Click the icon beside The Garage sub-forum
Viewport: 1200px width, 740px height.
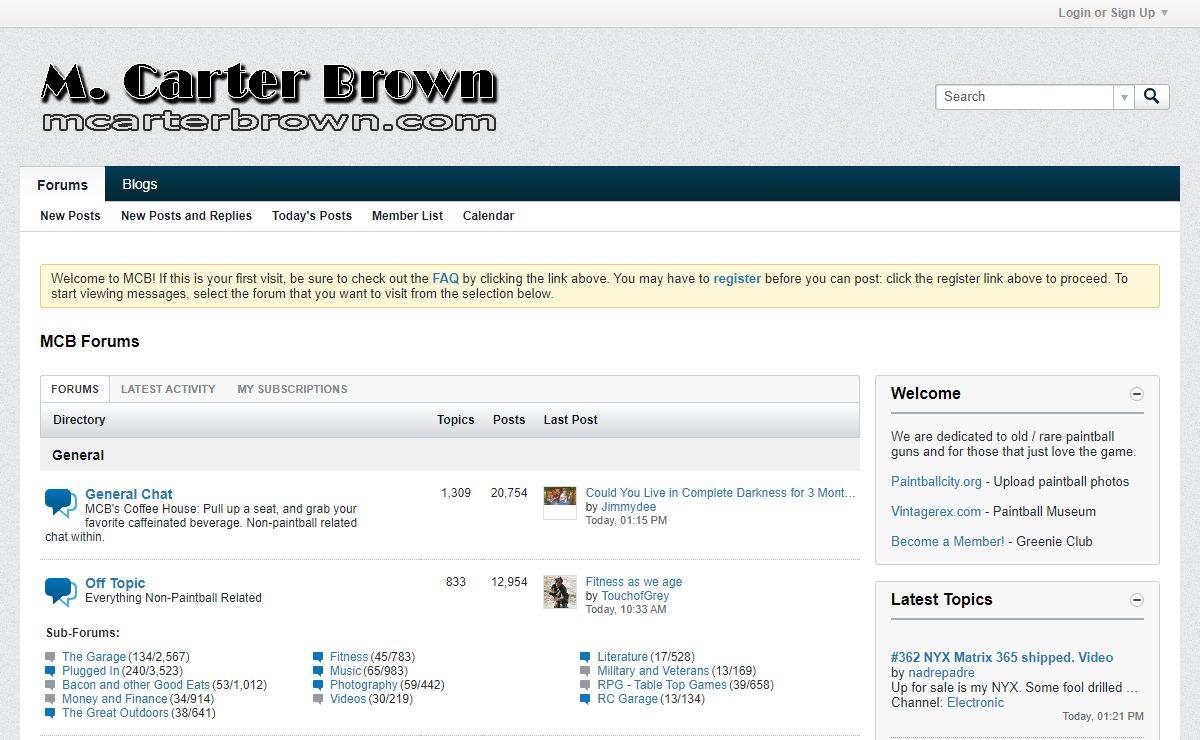tap(50, 657)
